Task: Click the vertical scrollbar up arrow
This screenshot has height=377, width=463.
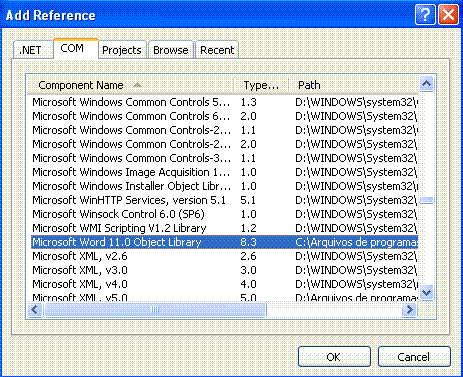Action: pyautogui.click(x=427, y=83)
